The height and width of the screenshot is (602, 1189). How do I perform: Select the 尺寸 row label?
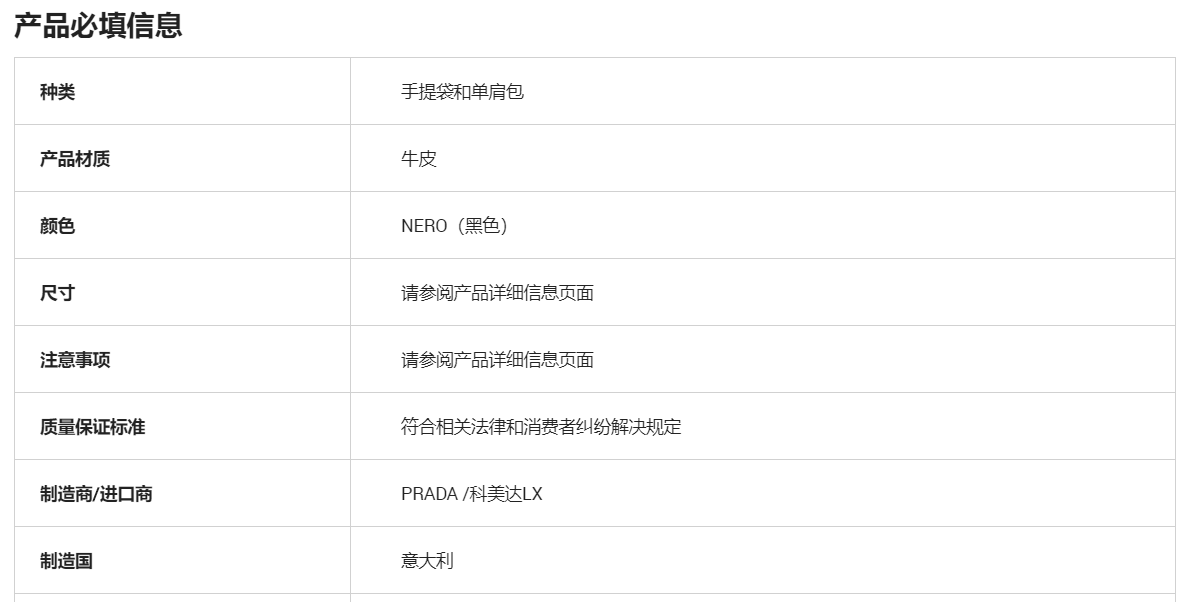click(57, 293)
